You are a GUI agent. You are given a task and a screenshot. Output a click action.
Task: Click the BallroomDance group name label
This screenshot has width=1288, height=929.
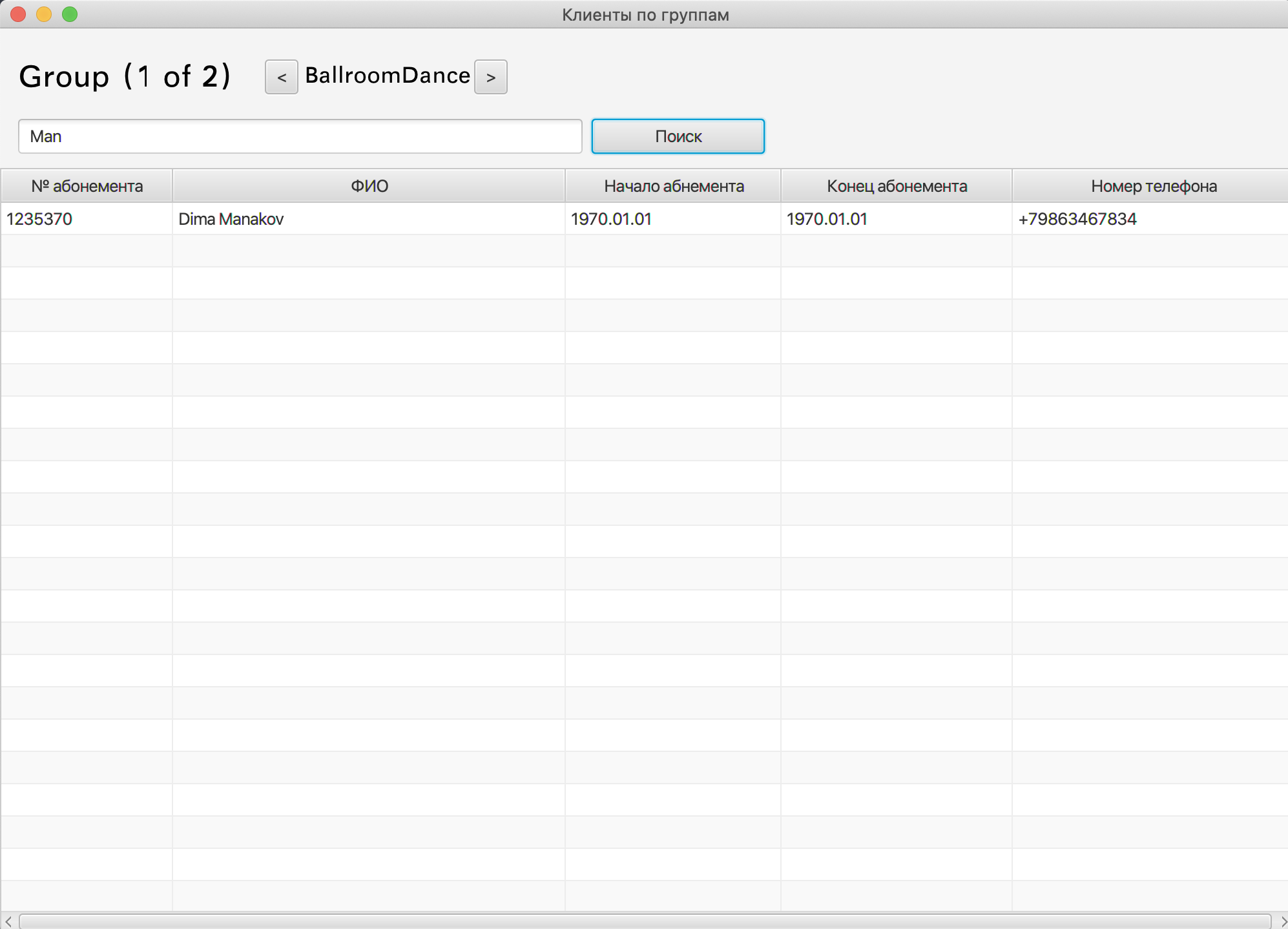388,76
